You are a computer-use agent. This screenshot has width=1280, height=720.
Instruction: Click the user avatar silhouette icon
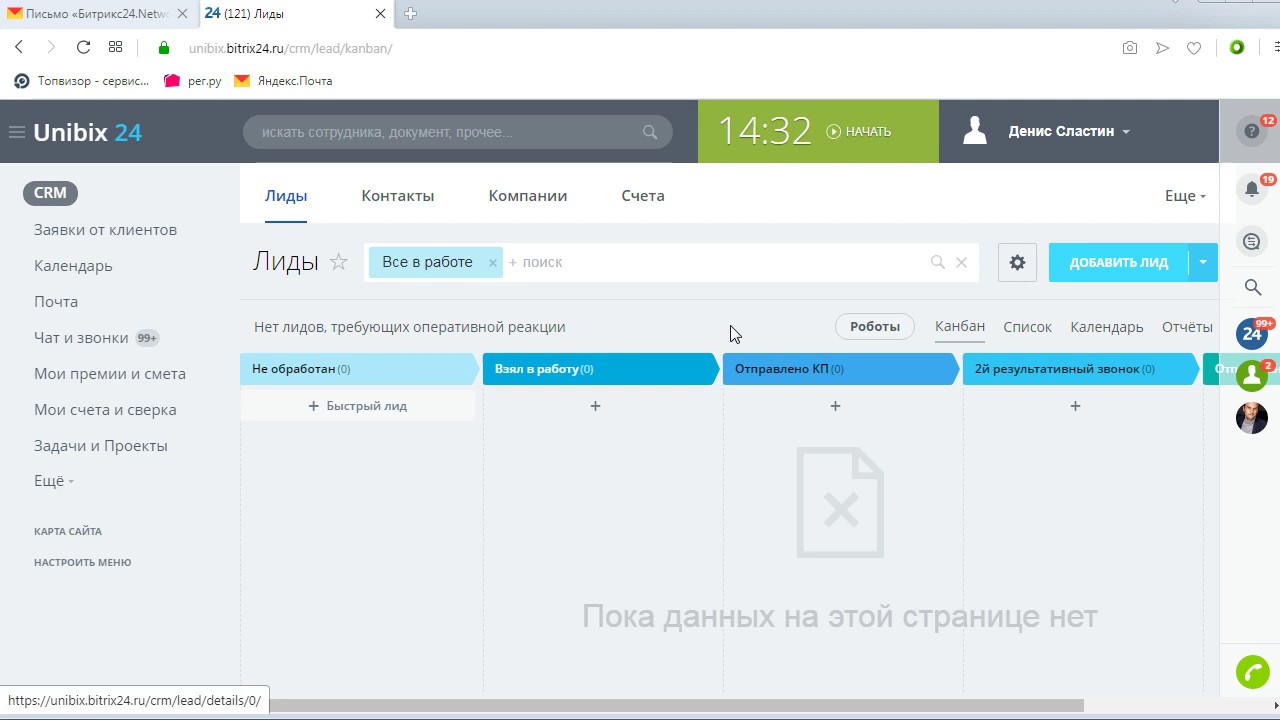(975, 131)
